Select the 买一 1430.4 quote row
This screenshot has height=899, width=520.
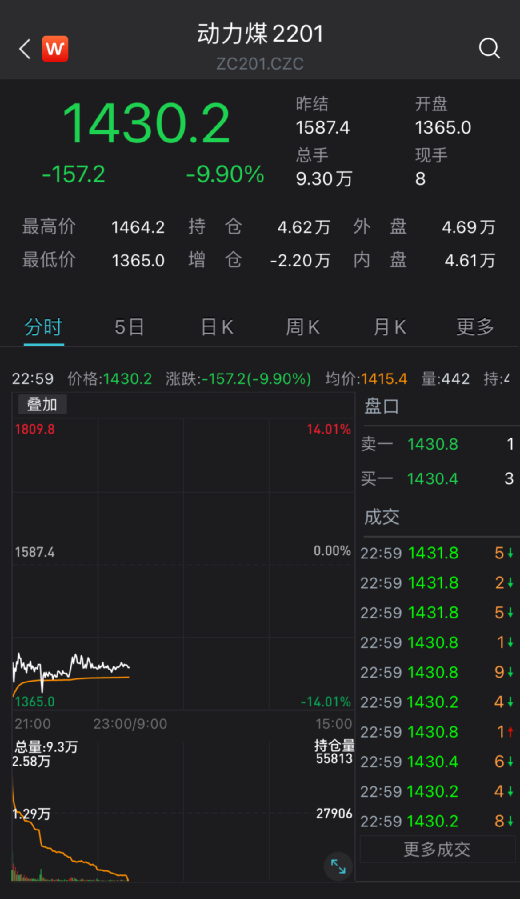click(438, 479)
